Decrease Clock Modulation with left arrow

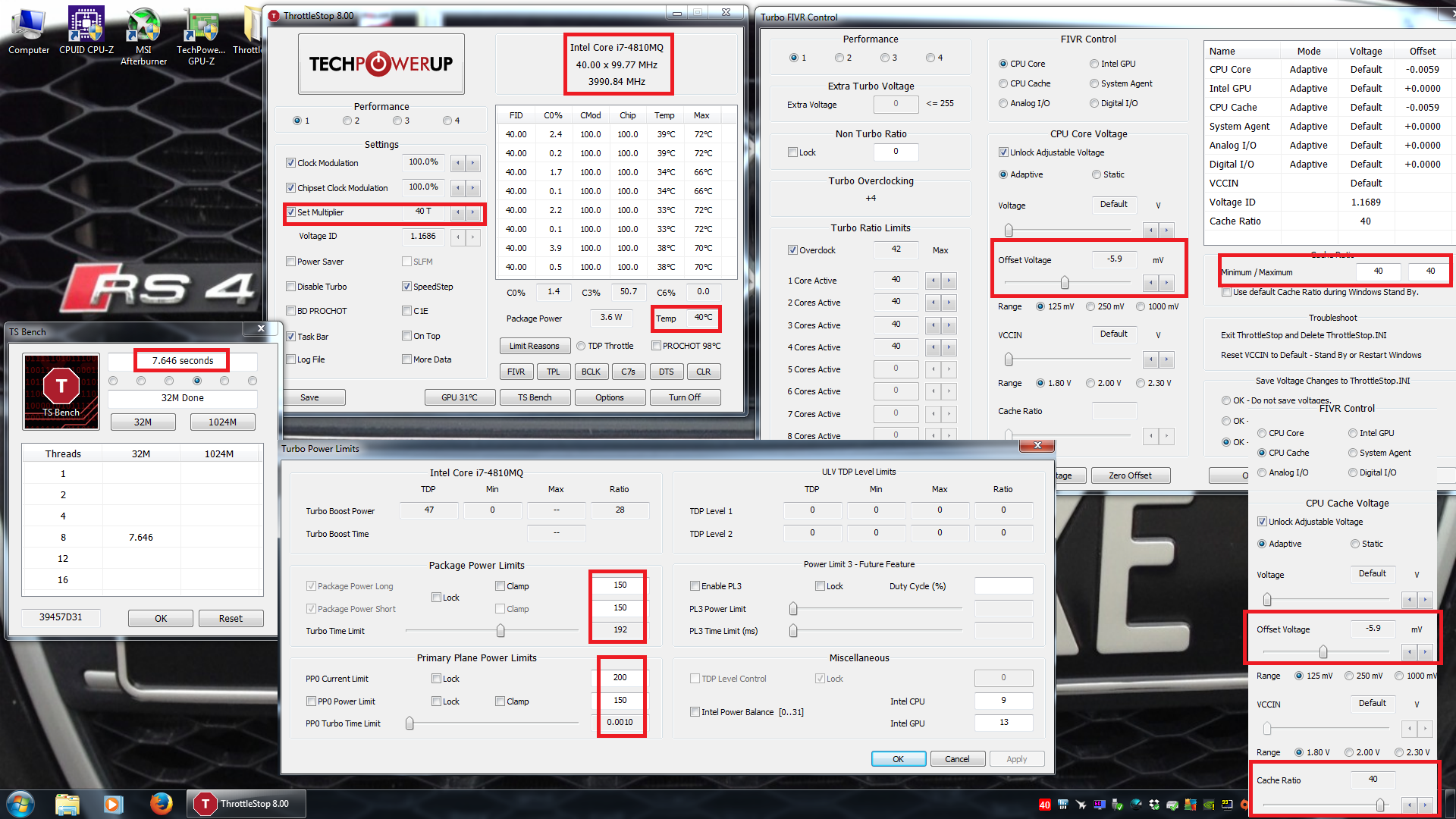457,163
